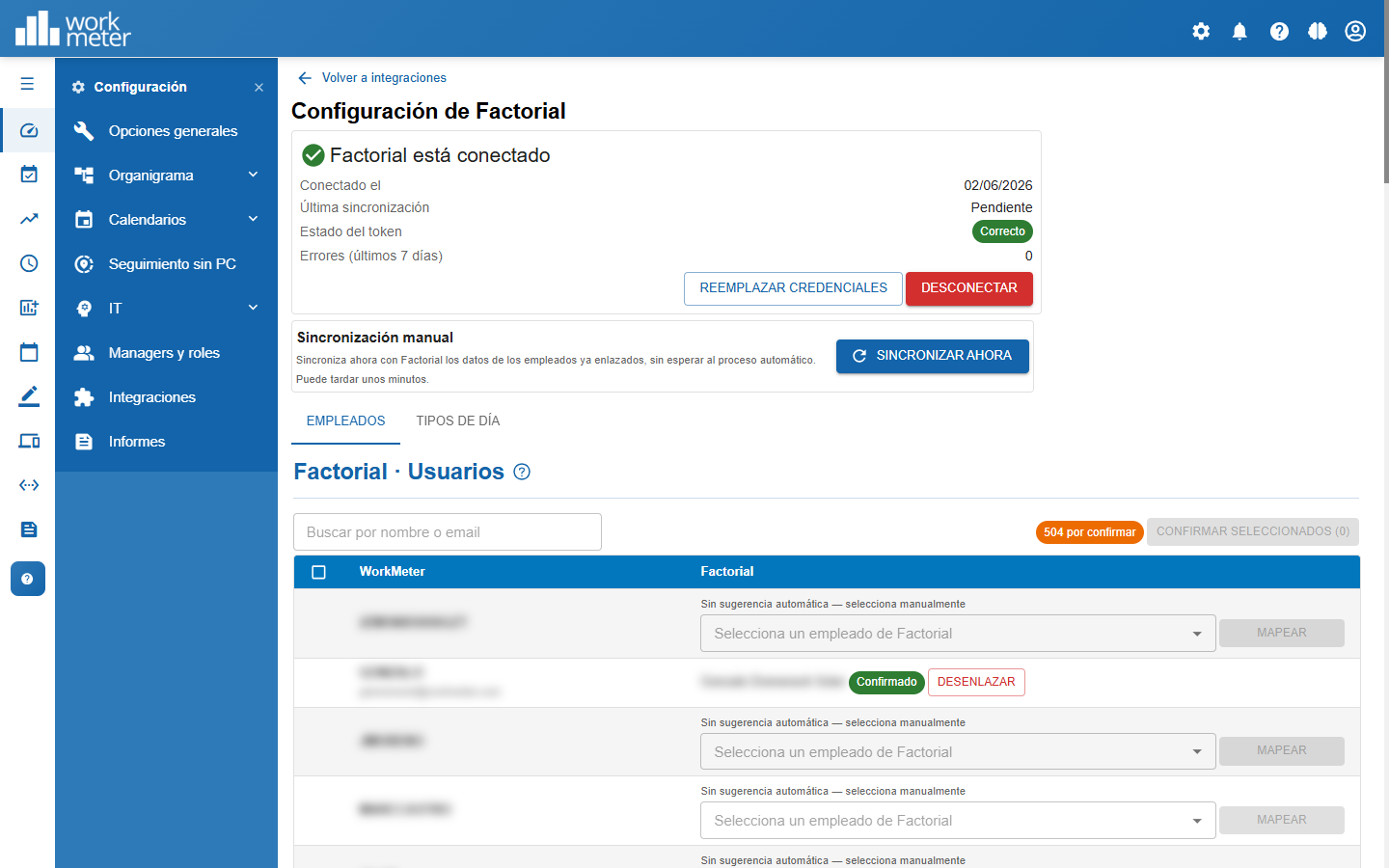Click the Integraciones puzzle icon
Image resolution: width=1389 pixels, height=868 pixels.
pos(84,397)
